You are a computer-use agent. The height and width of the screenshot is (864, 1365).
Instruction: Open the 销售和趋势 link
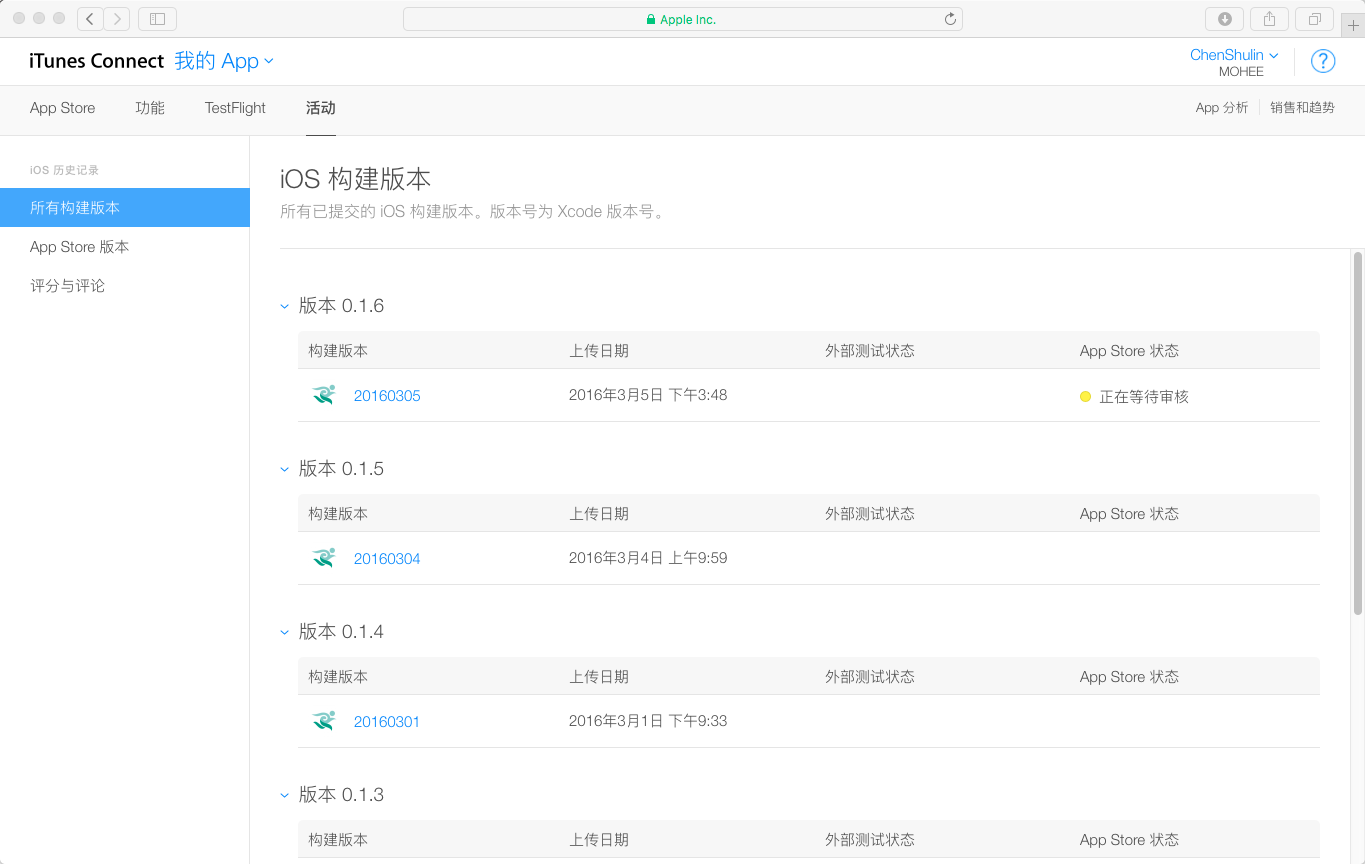[x=1302, y=108]
